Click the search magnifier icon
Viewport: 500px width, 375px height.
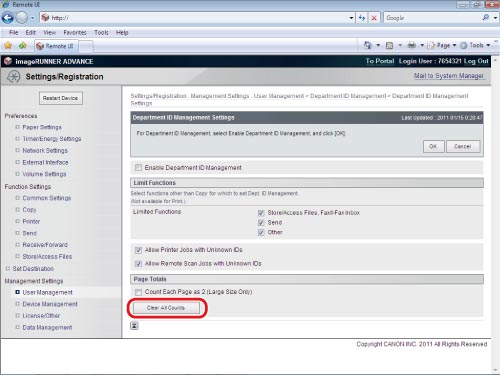tap(486, 18)
